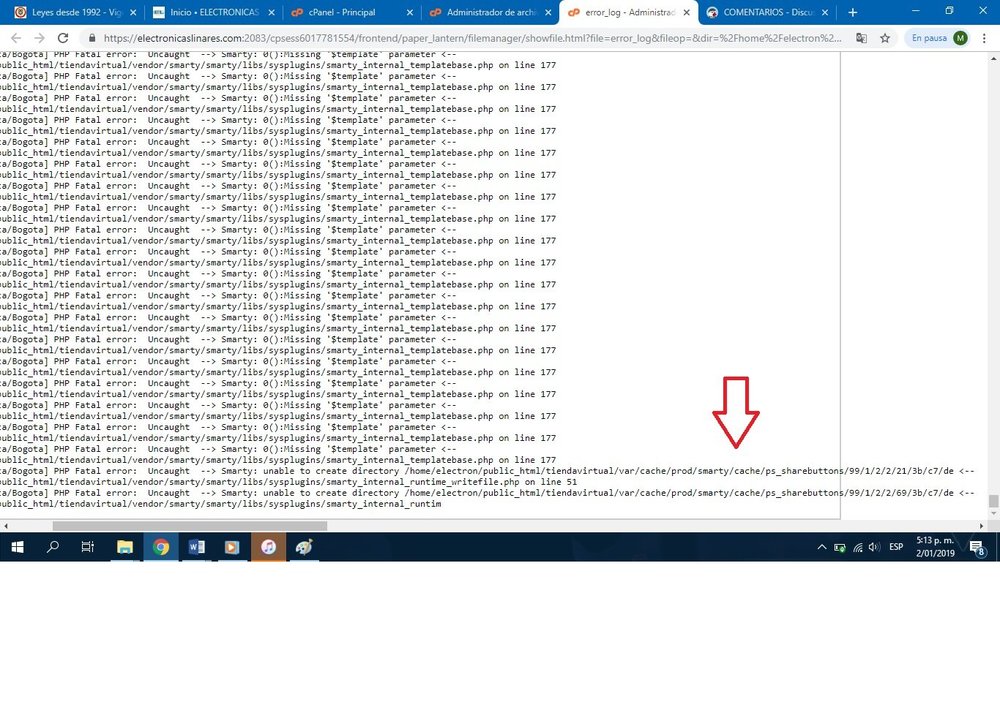Screen dimensions: 1000x710
Task: Open File Explorer from the taskbar
Action: click(x=125, y=547)
